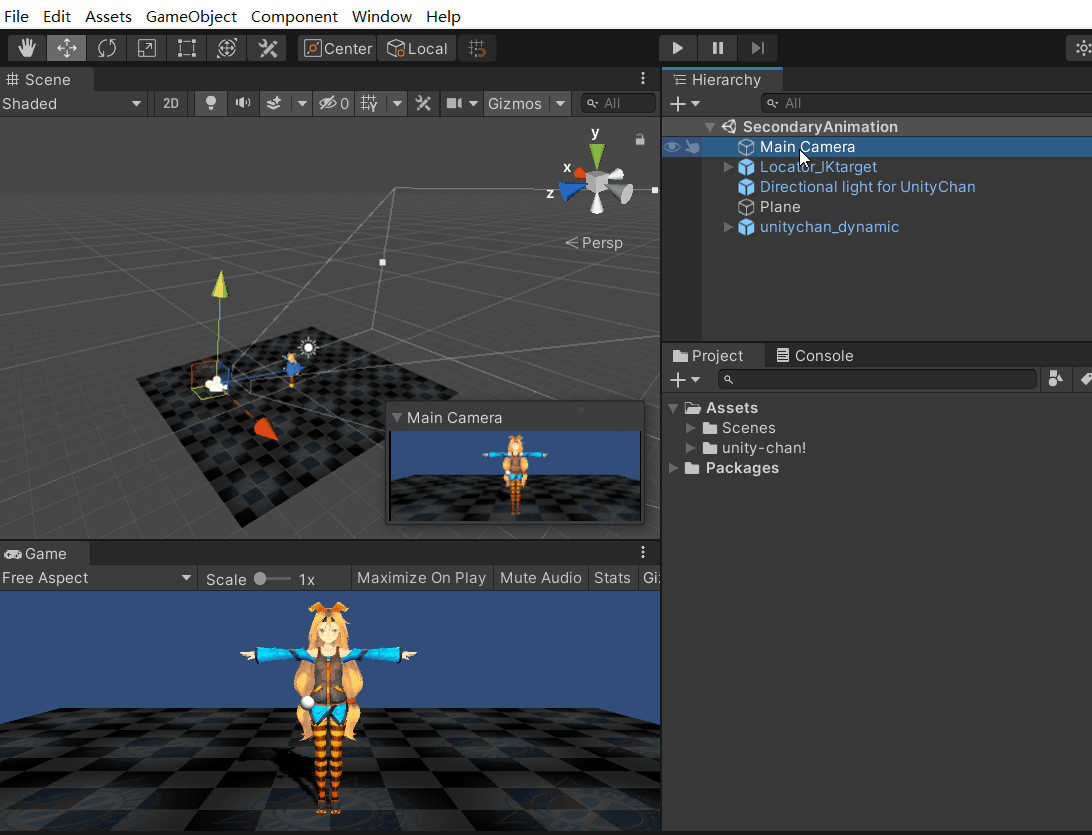
Task: Click the Main Camera preview thumbnail
Action: click(x=515, y=475)
